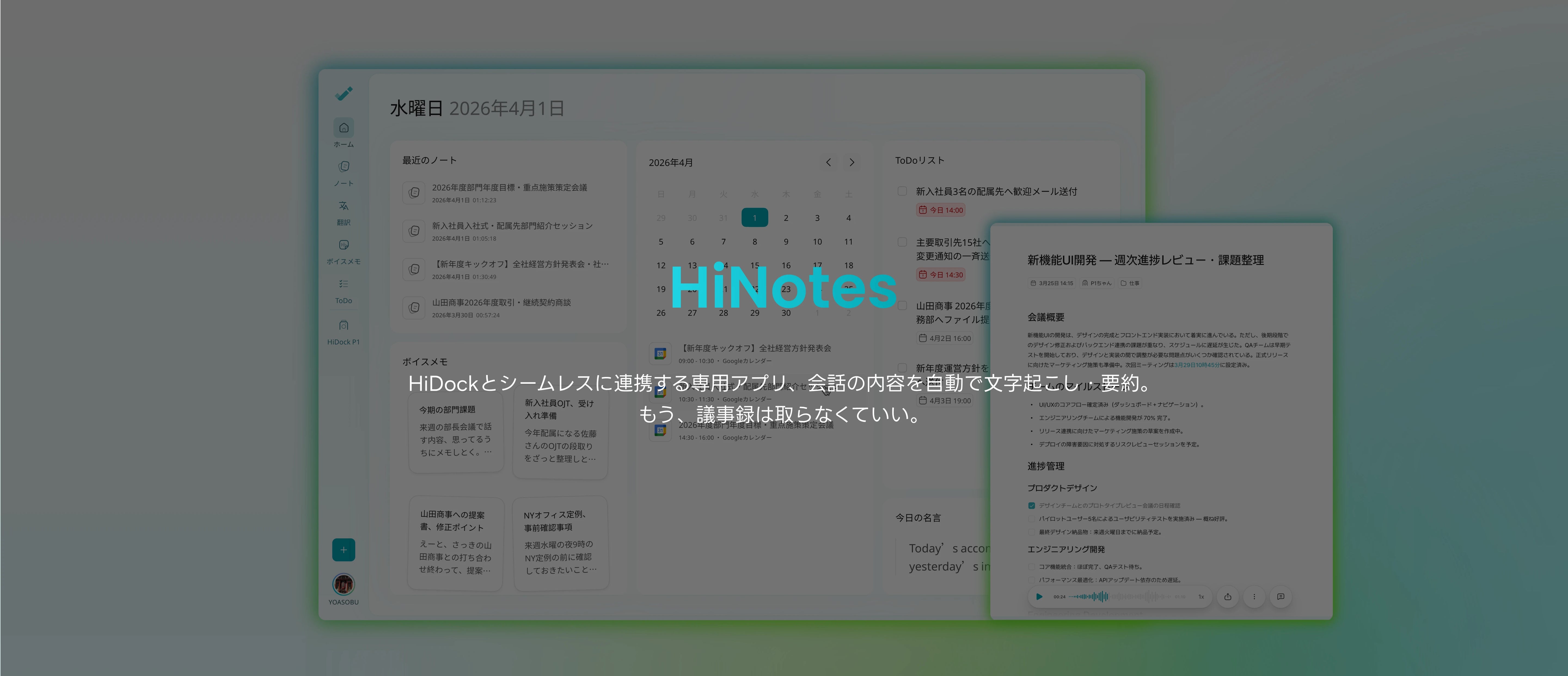1568x676 pixels.
Task: Open the three-dot more options menu
Action: click(x=1254, y=597)
